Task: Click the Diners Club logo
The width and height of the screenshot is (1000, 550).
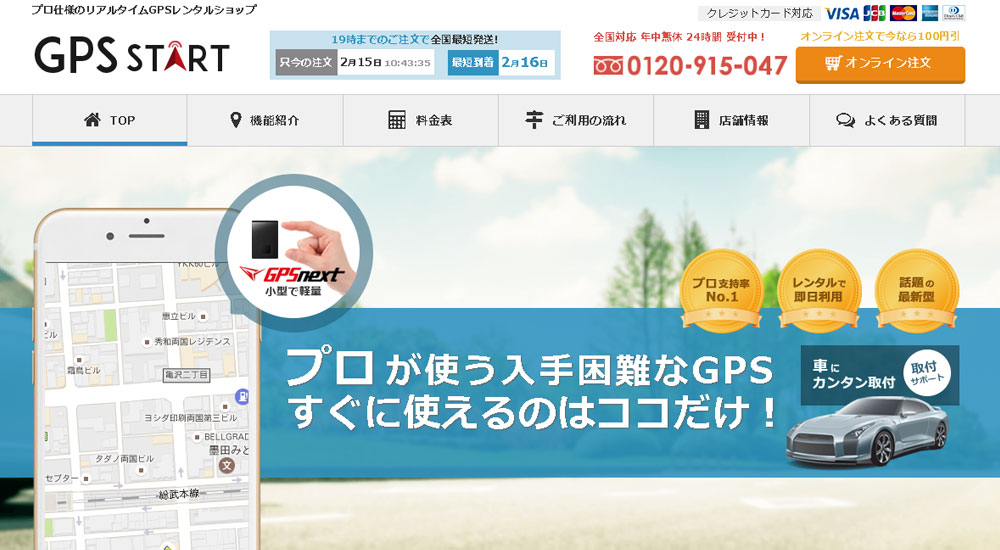Action: [x=954, y=13]
